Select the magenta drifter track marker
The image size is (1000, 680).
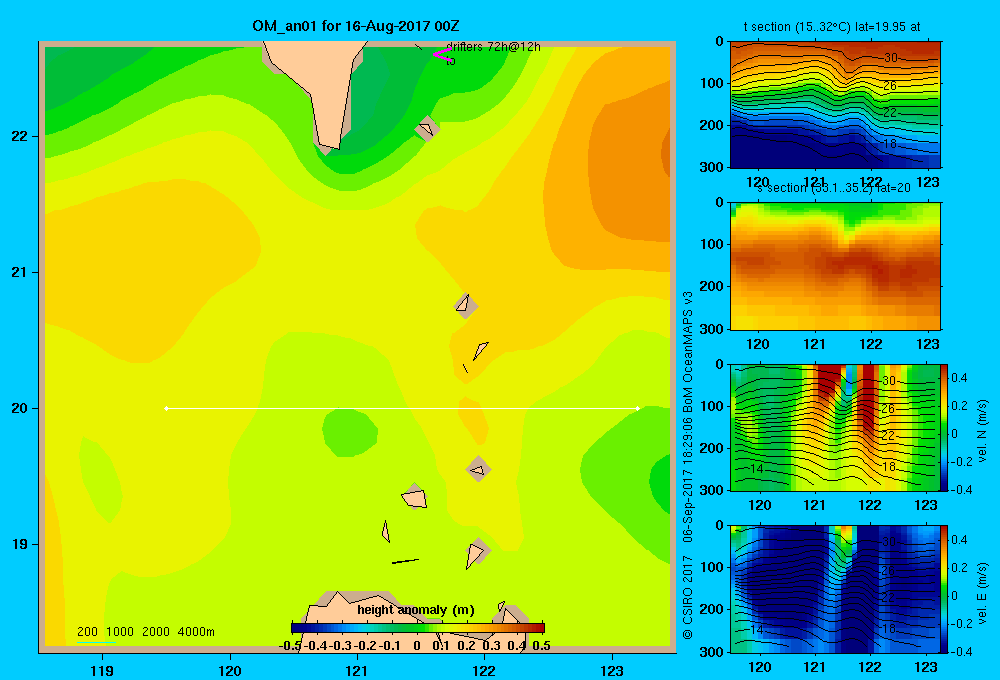click(442, 54)
